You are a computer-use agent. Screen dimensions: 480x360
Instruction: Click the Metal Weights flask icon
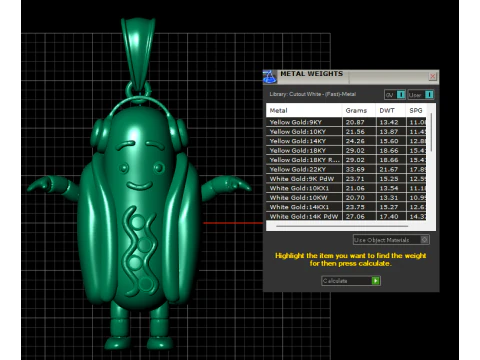[x=270, y=77]
